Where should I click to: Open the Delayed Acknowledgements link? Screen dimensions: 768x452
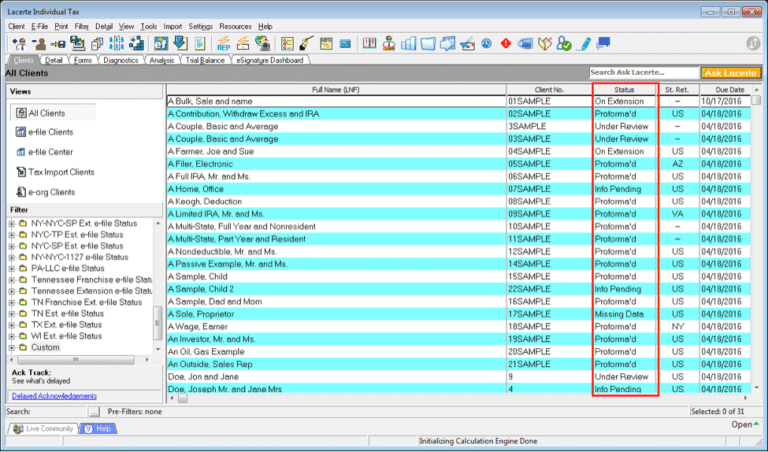54,396
